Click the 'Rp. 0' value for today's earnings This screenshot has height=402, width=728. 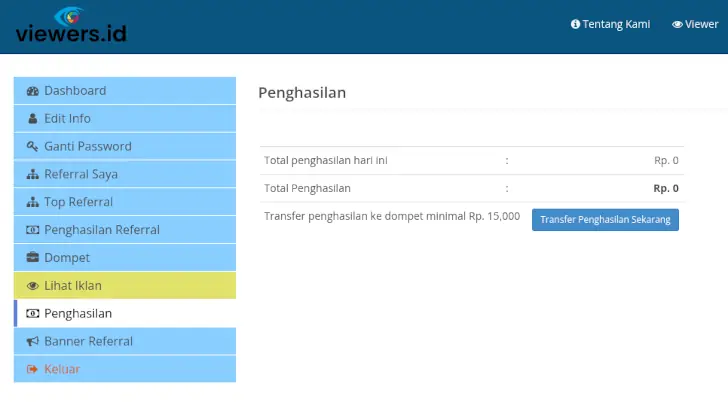tap(666, 160)
